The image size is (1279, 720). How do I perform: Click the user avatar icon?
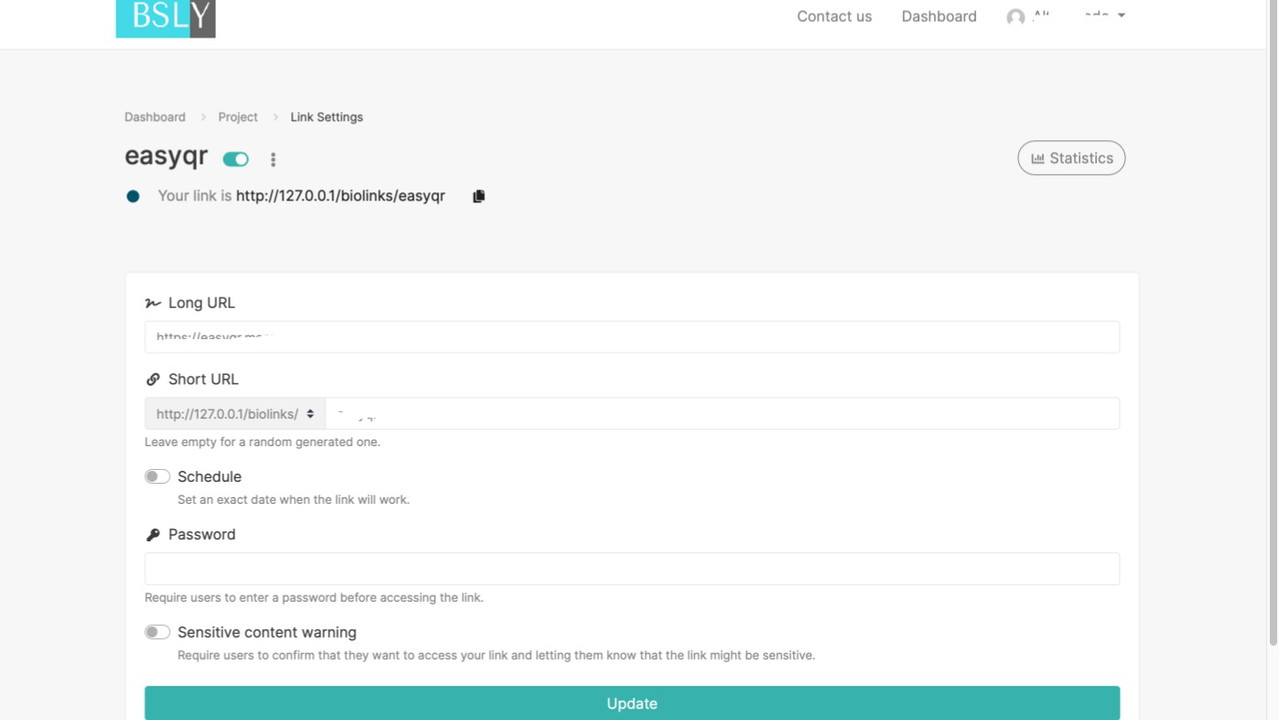pyautogui.click(x=1016, y=17)
